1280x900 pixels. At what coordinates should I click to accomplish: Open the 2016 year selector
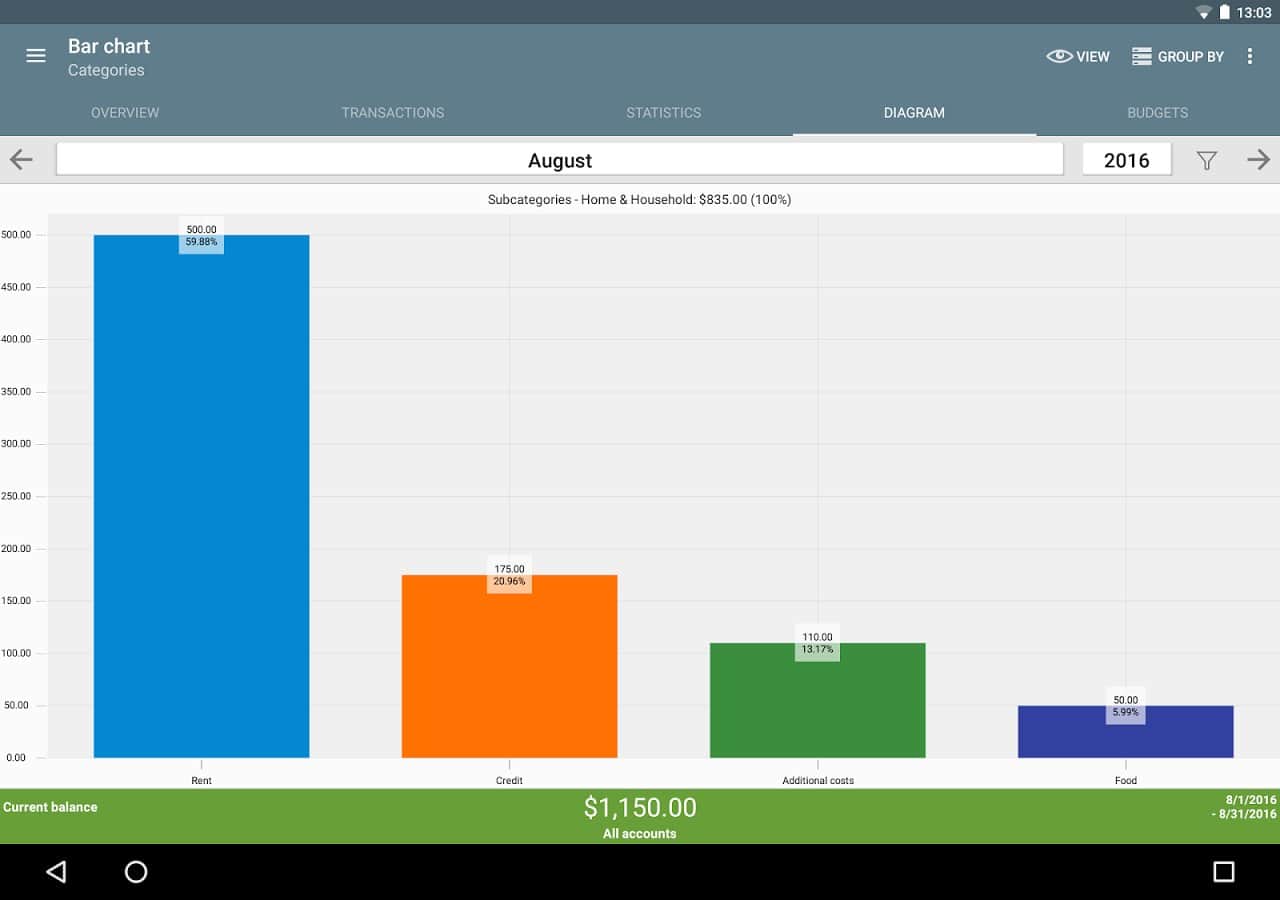pos(1126,160)
